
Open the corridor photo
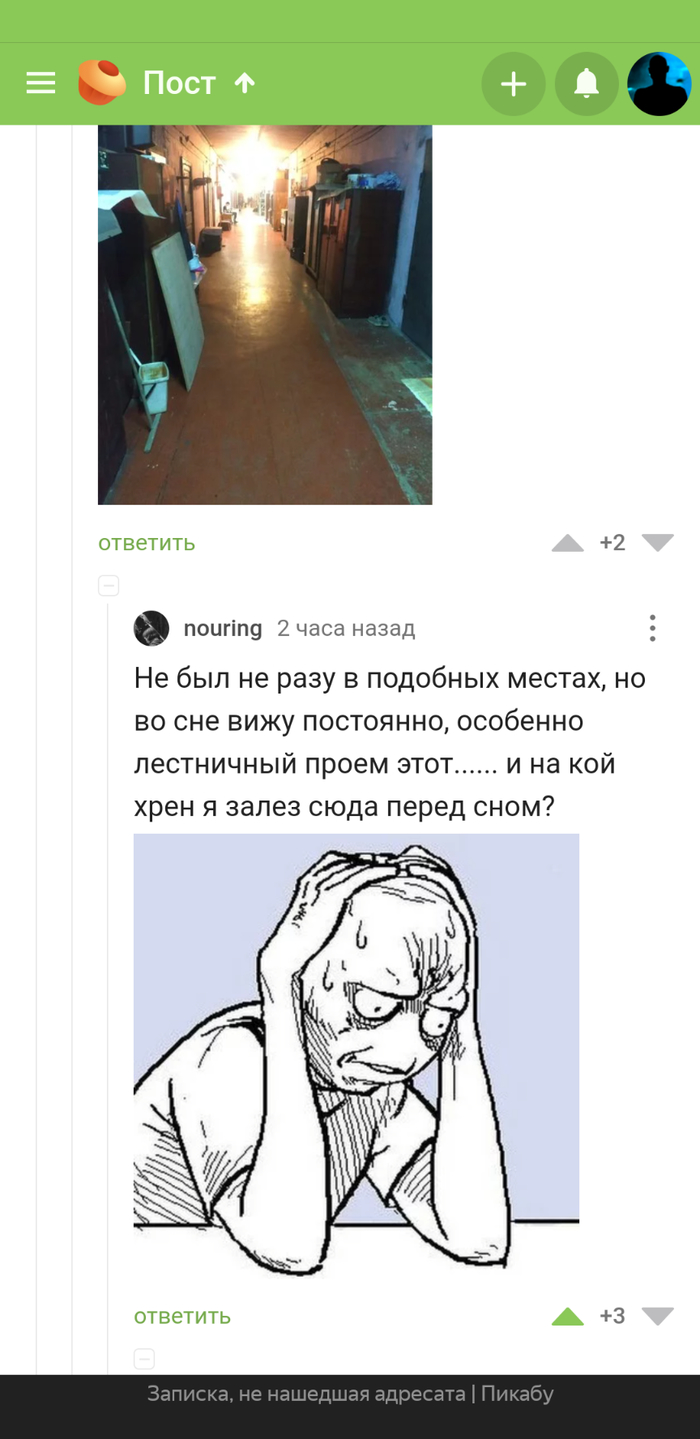(265, 314)
